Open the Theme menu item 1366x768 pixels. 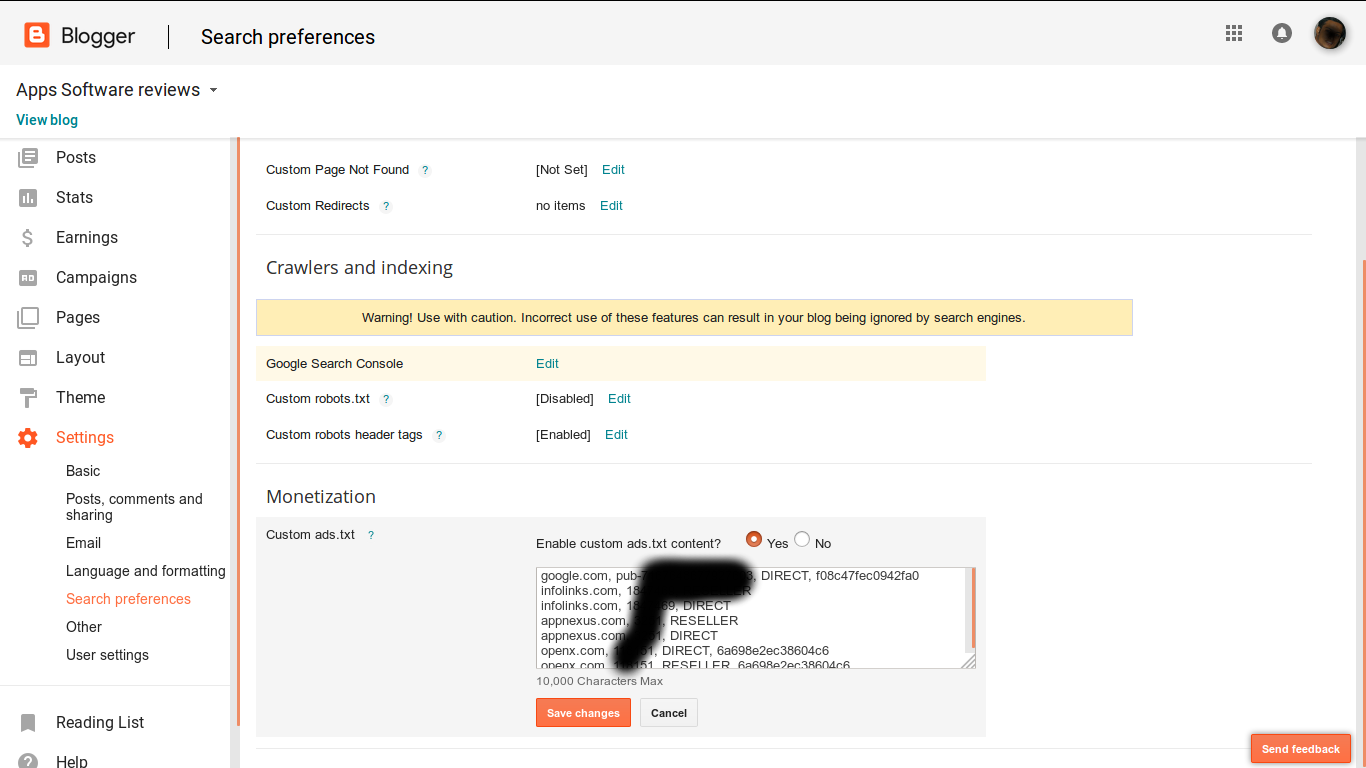coord(80,397)
